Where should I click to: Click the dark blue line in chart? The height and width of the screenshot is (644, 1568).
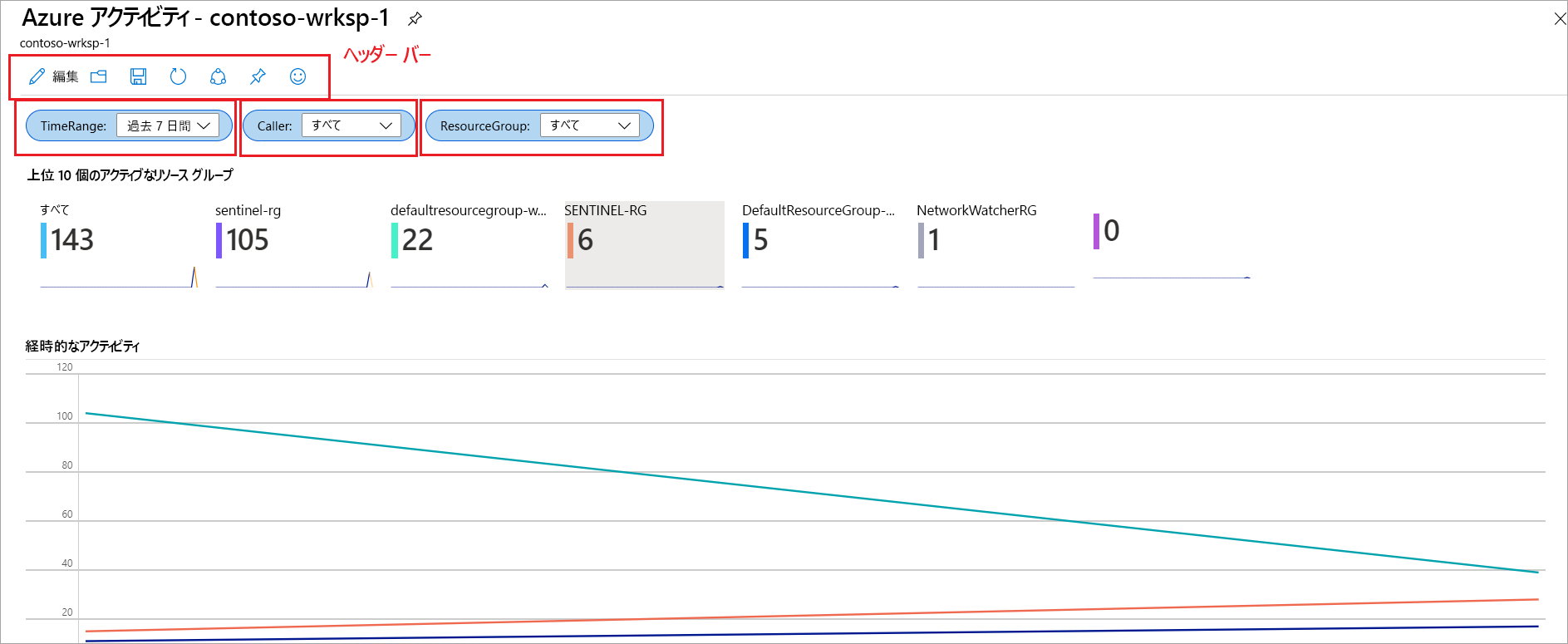812,634
